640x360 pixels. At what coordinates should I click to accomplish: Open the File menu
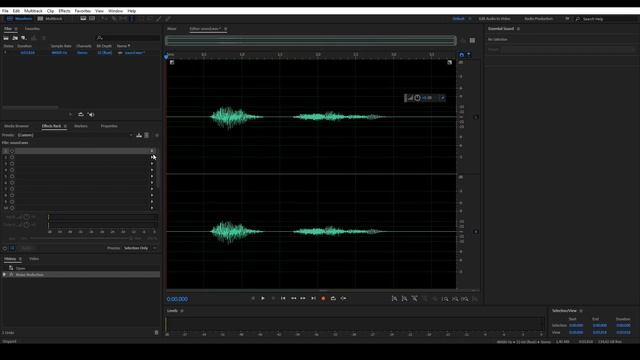coord(5,11)
